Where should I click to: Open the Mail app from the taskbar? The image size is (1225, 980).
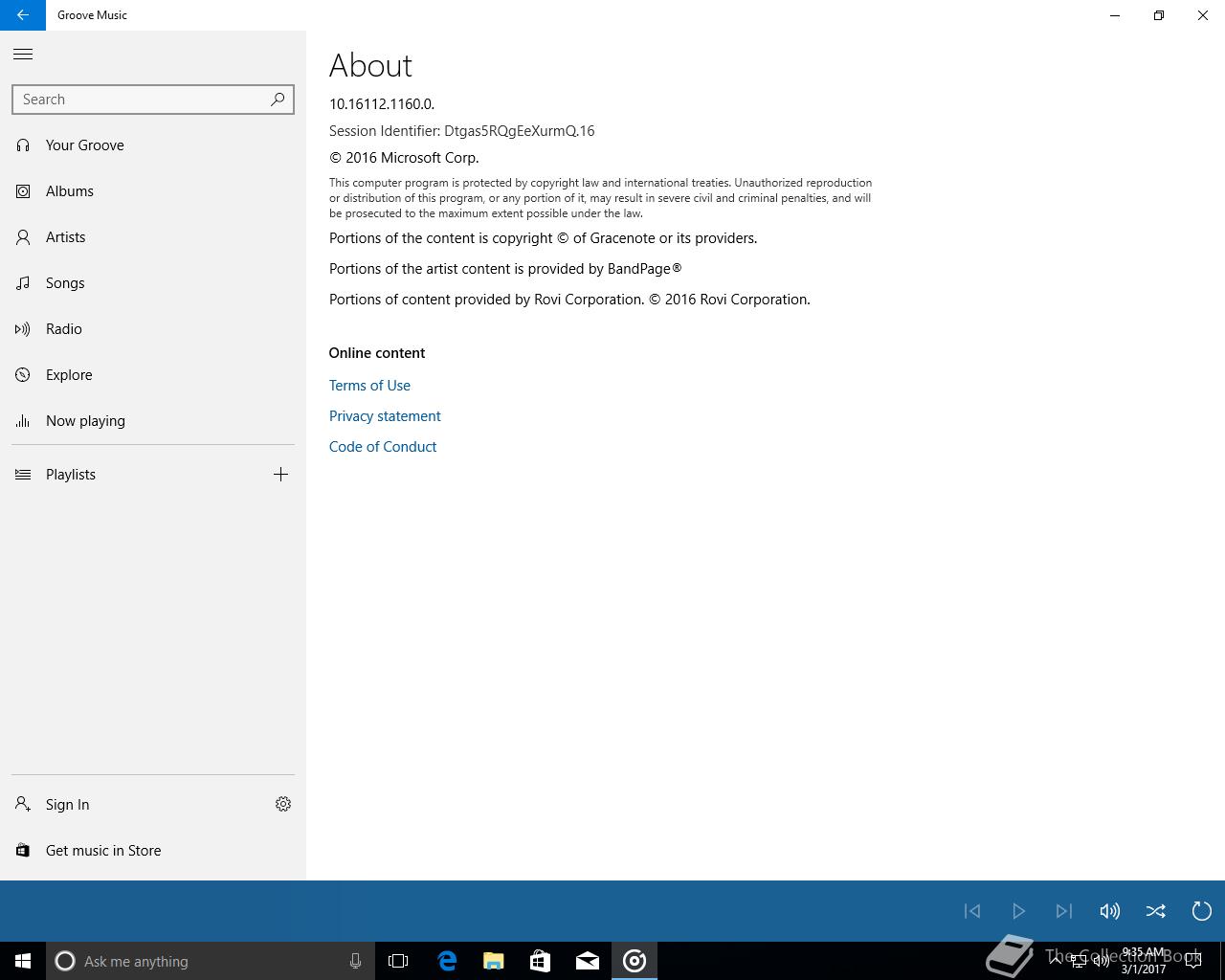point(588,961)
